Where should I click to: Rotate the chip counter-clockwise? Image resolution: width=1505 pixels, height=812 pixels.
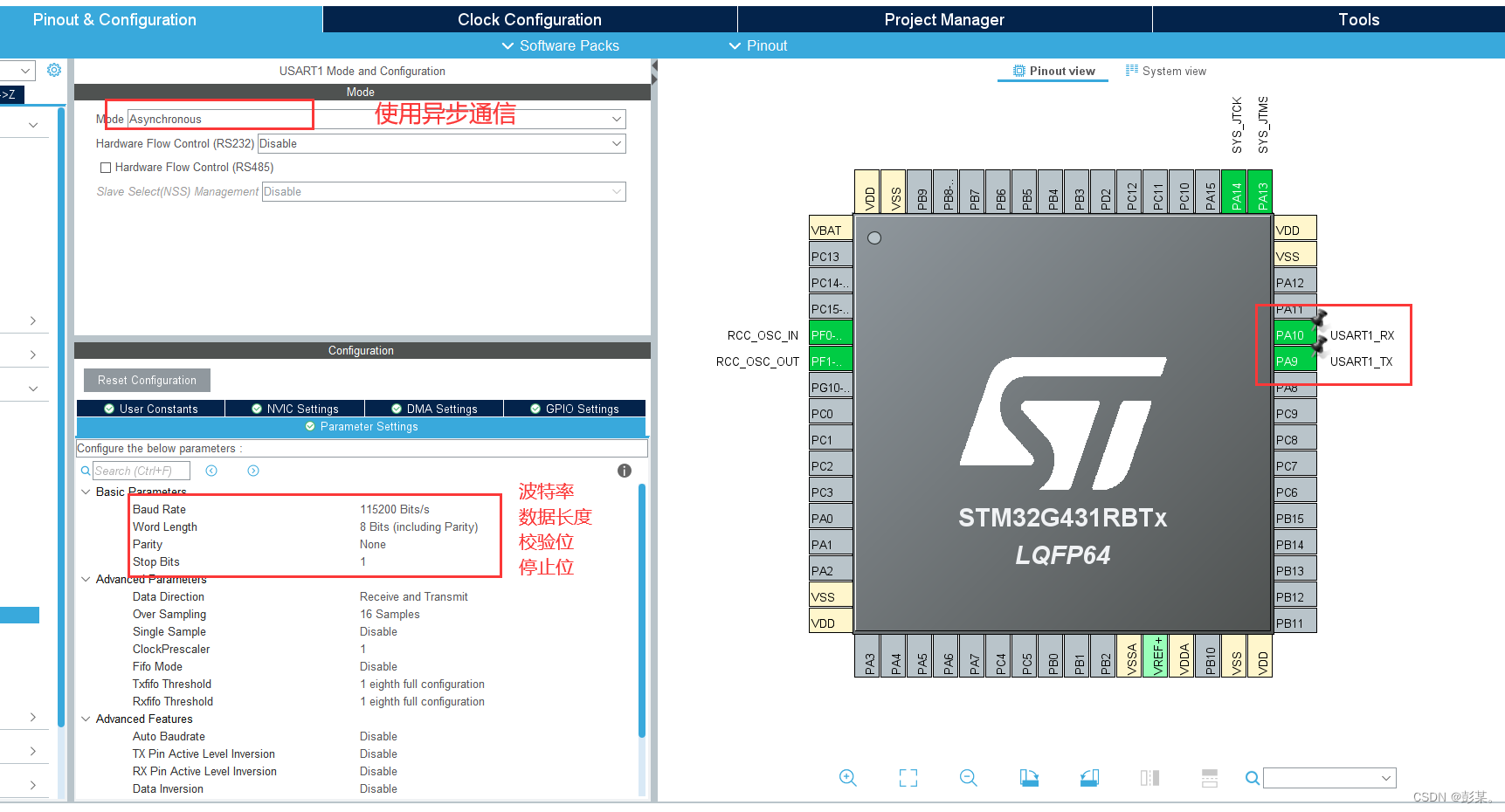coord(1089,778)
